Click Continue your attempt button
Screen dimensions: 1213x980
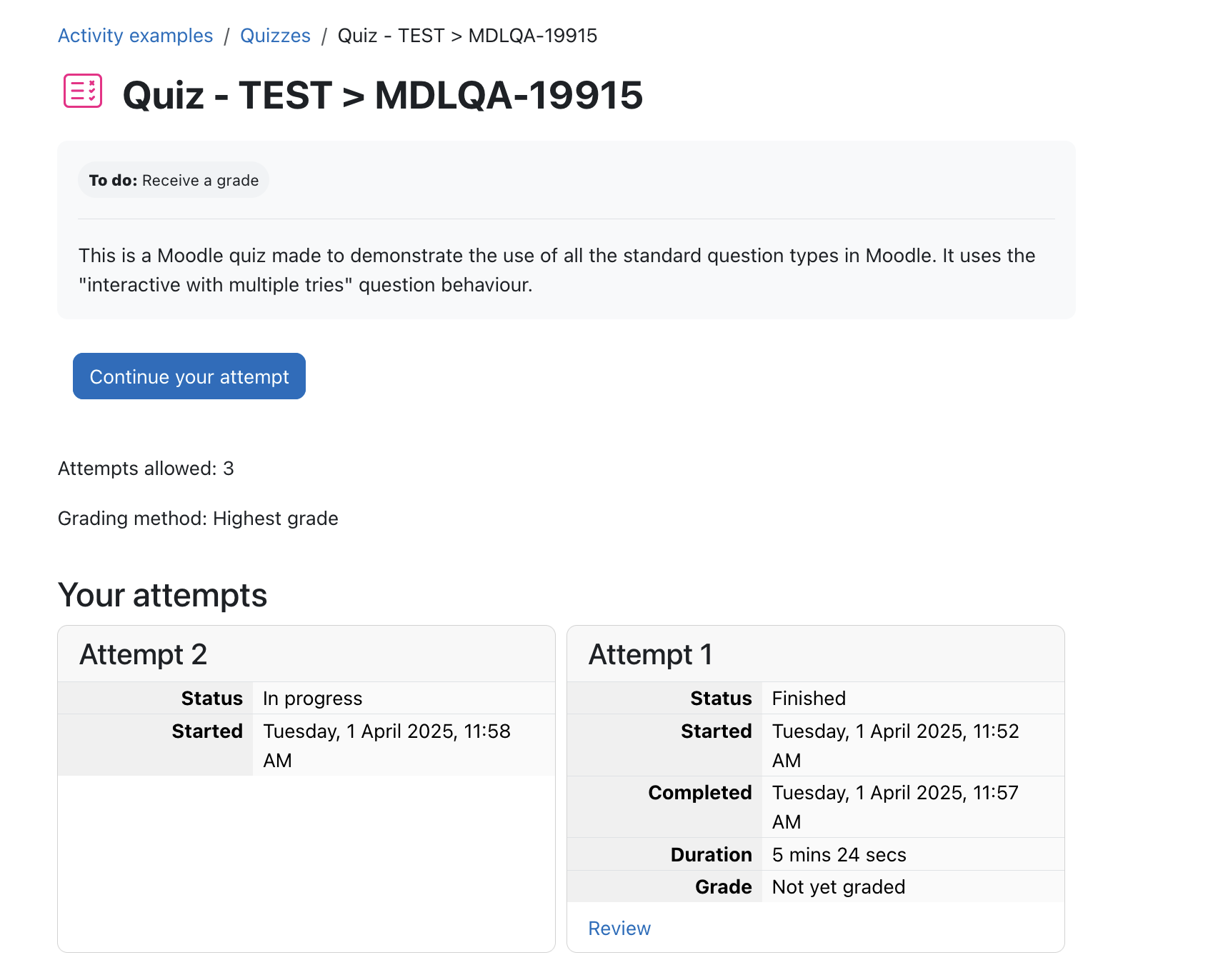coord(189,376)
